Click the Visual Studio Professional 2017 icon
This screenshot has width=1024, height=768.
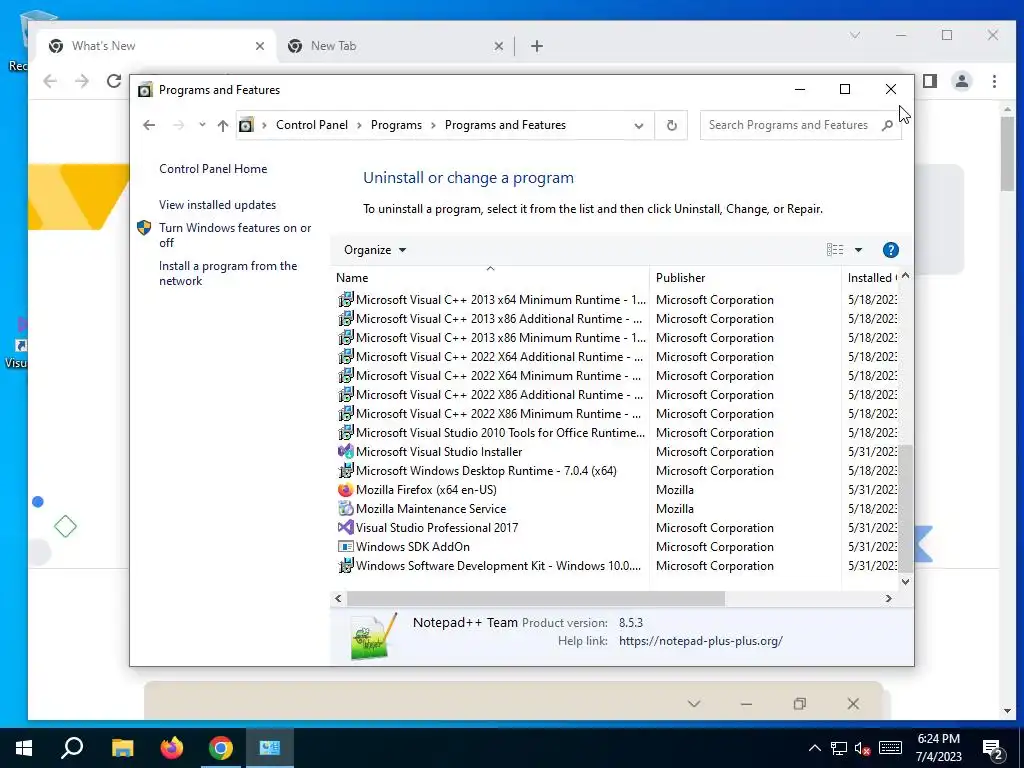coord(345,527)
